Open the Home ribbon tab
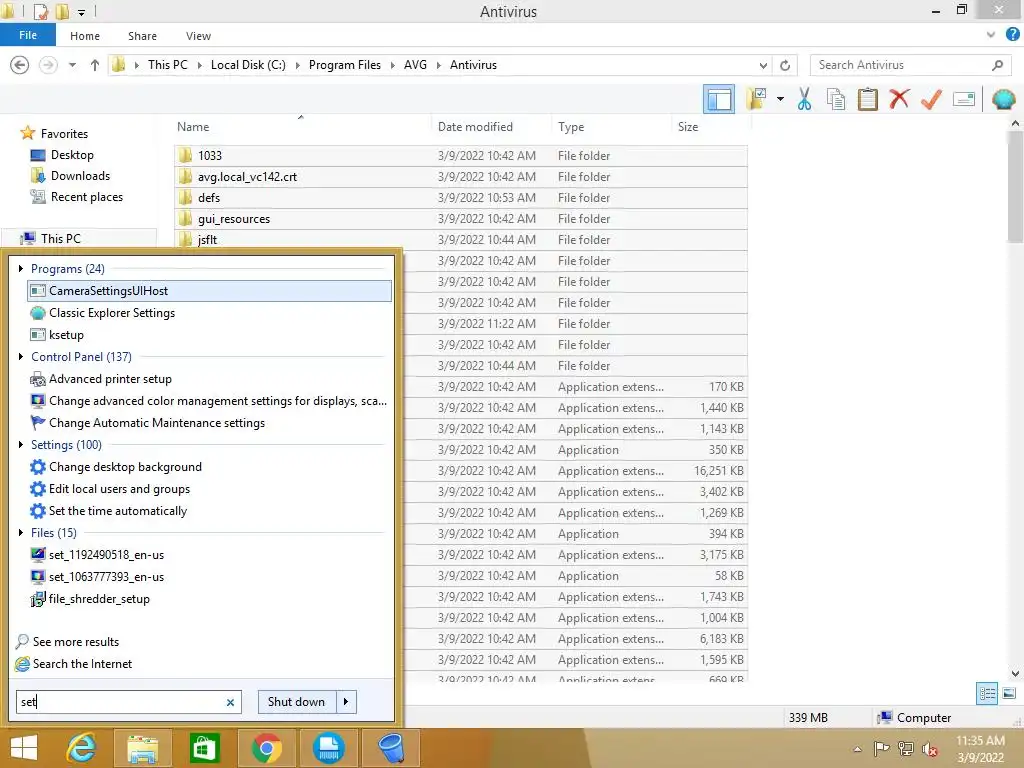The image size is (1024, 768). point(85,36)
